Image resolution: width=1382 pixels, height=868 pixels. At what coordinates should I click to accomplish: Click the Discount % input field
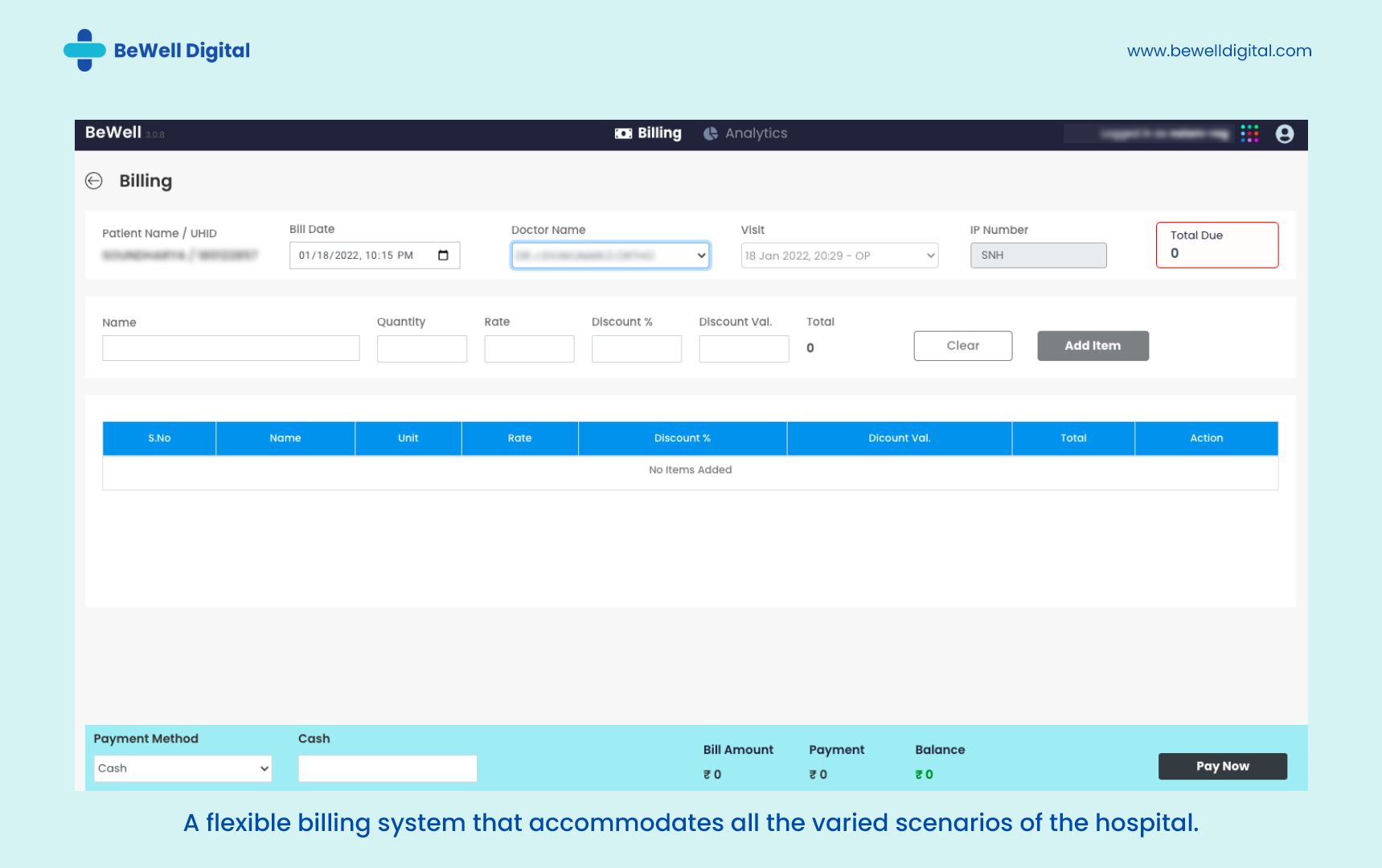(636, 348)
